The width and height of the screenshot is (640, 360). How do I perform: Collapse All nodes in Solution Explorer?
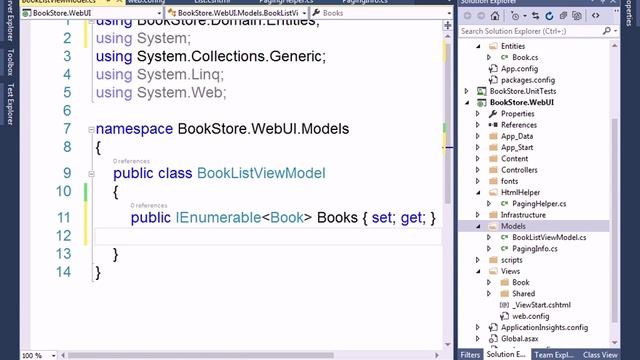coord(563,16)
